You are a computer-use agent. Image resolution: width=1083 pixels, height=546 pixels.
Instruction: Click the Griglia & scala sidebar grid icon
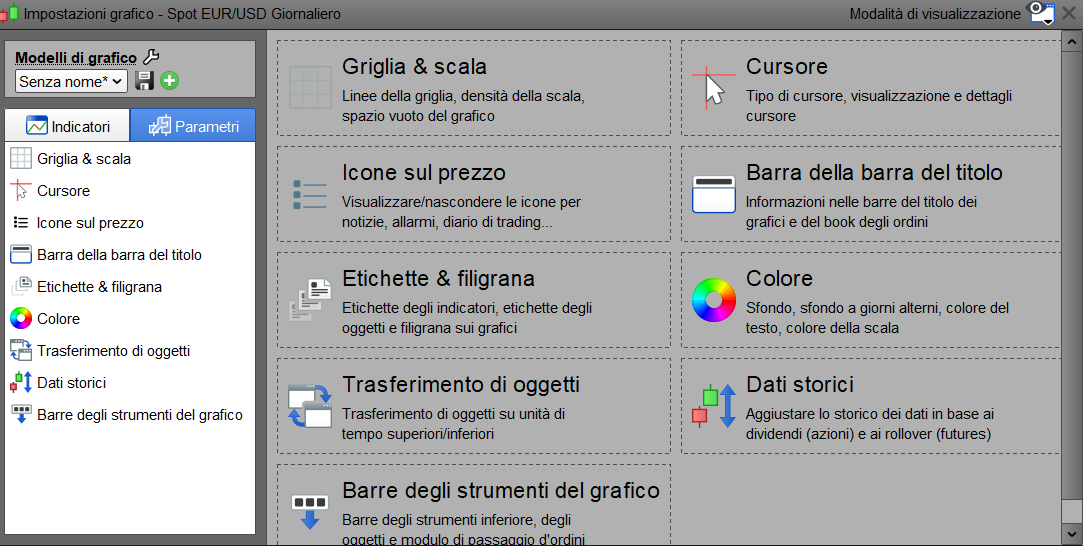pos(21,159)
